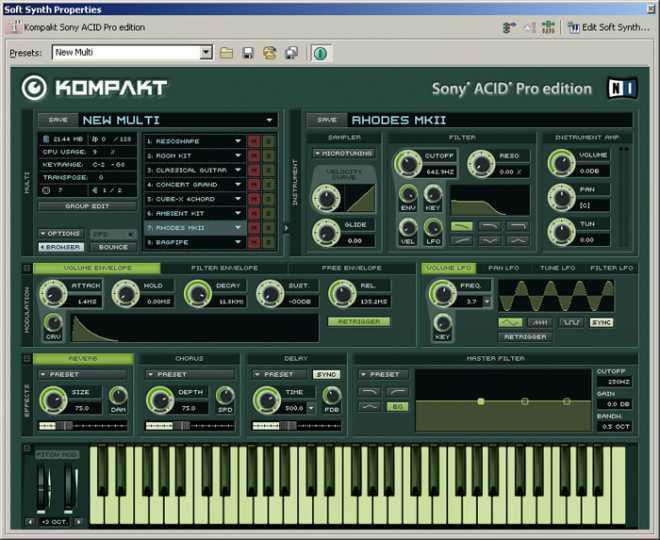Toggle the LFO Sync button

coord(601,323)
